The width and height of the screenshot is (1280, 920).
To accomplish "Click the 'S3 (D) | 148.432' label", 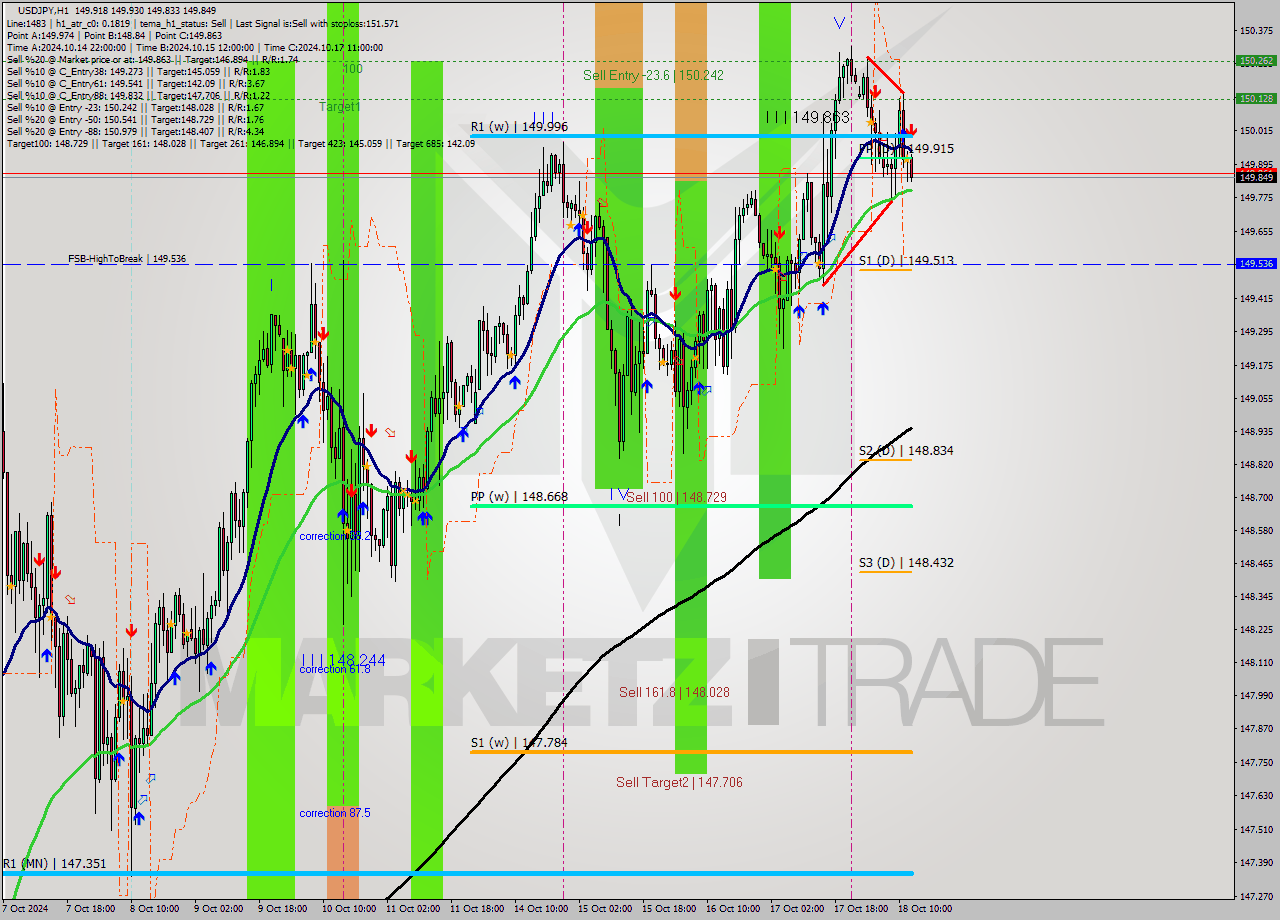I will 906,562.
